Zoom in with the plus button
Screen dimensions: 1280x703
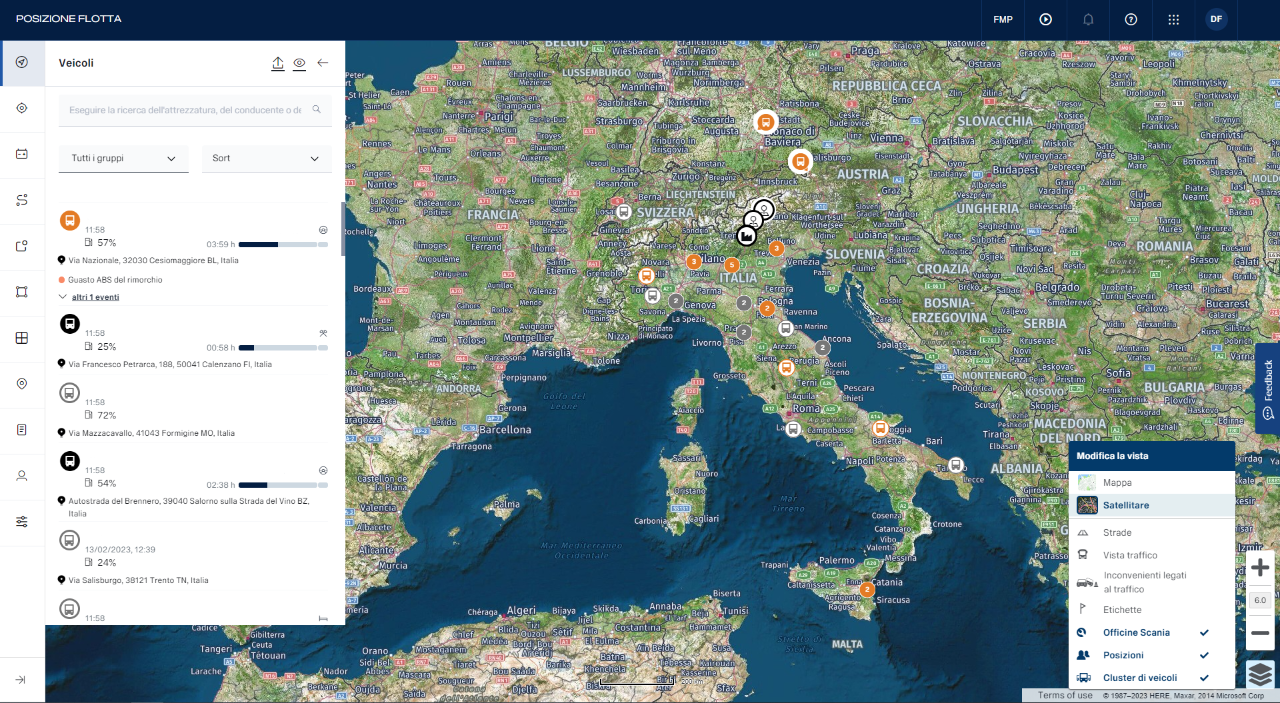click(x=1260, y=567)
